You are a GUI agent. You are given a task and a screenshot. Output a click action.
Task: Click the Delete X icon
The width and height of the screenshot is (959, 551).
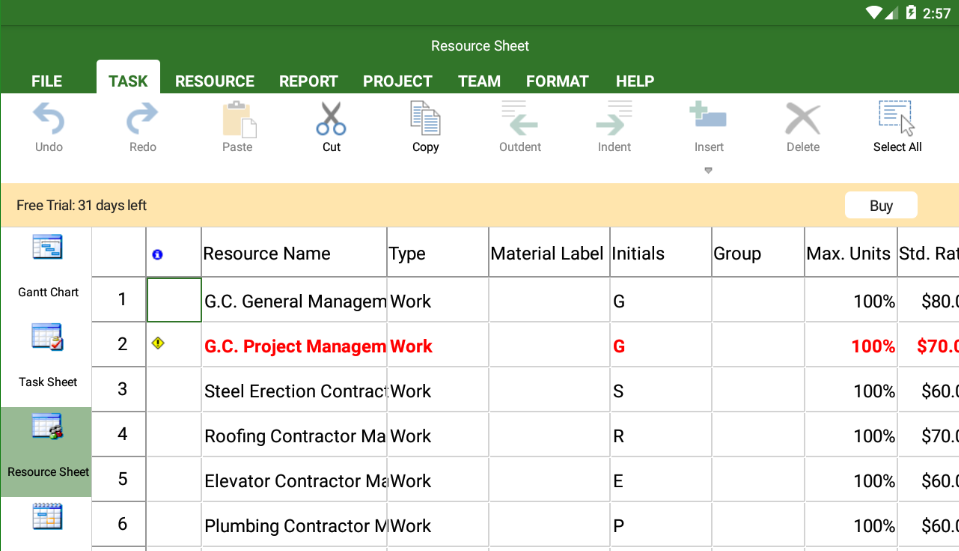[x=802, y=119]
